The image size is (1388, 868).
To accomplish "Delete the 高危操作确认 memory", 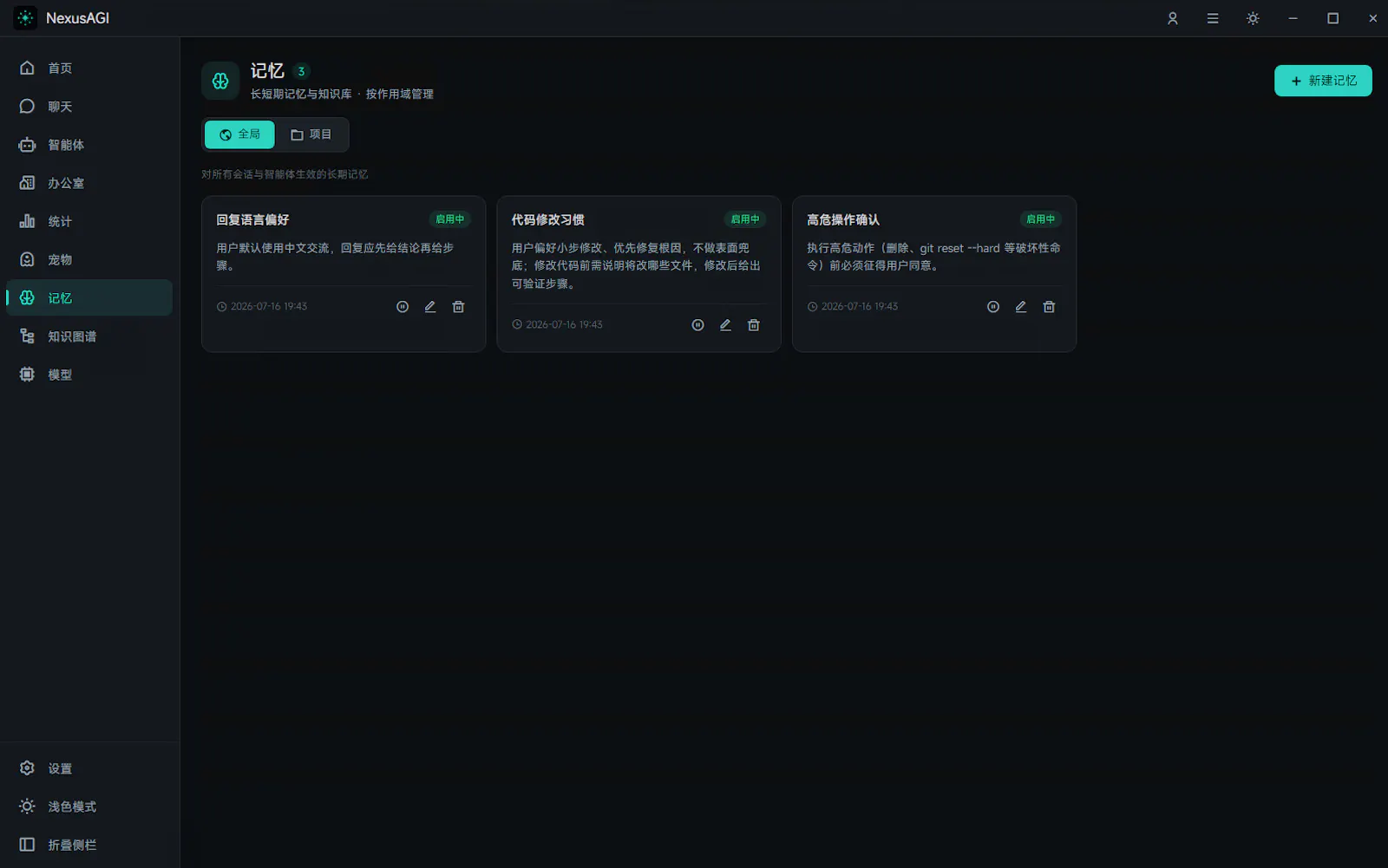I will [x=1049, y=306].
